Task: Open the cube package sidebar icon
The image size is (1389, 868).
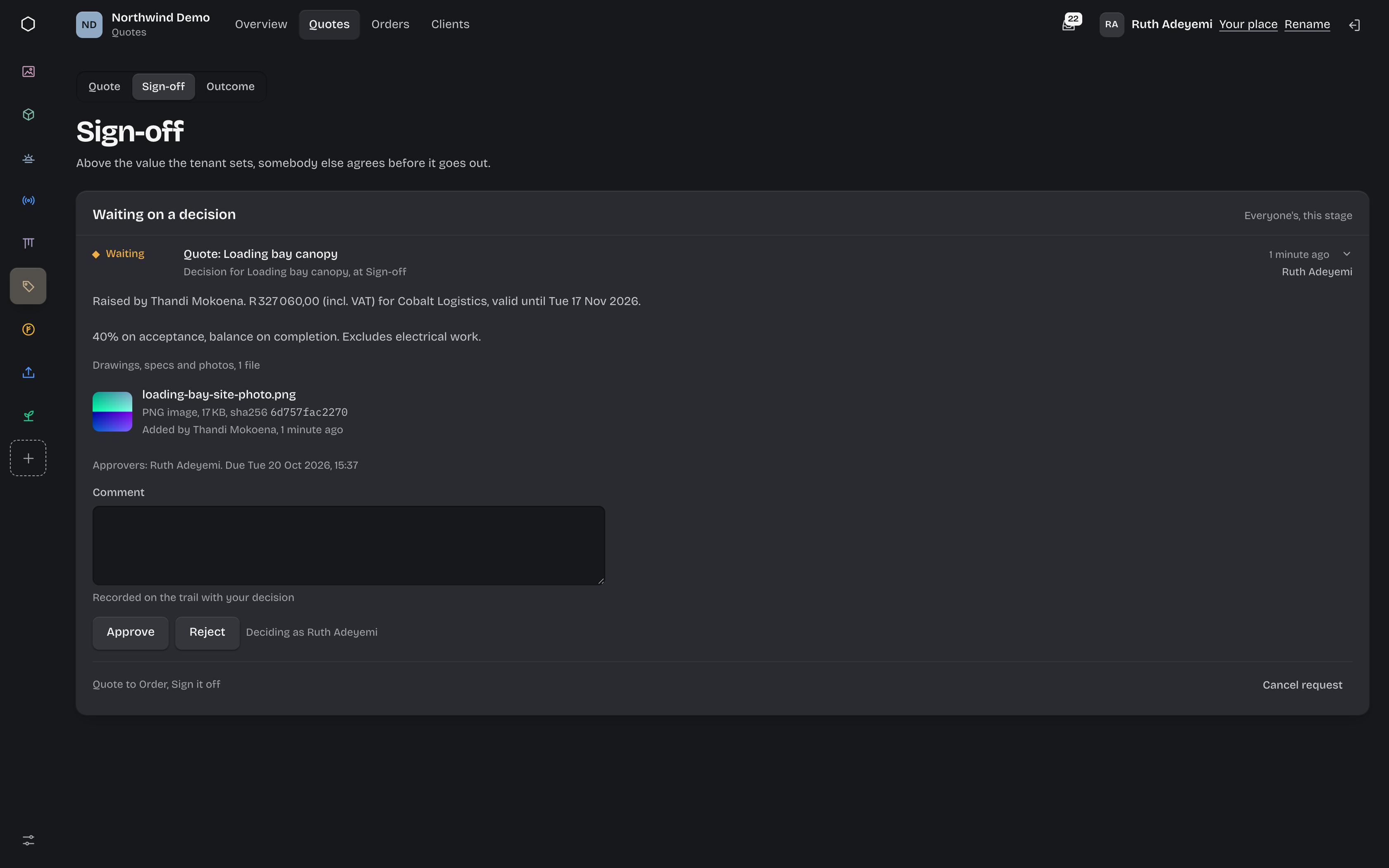Action: (x=28, y=114)
